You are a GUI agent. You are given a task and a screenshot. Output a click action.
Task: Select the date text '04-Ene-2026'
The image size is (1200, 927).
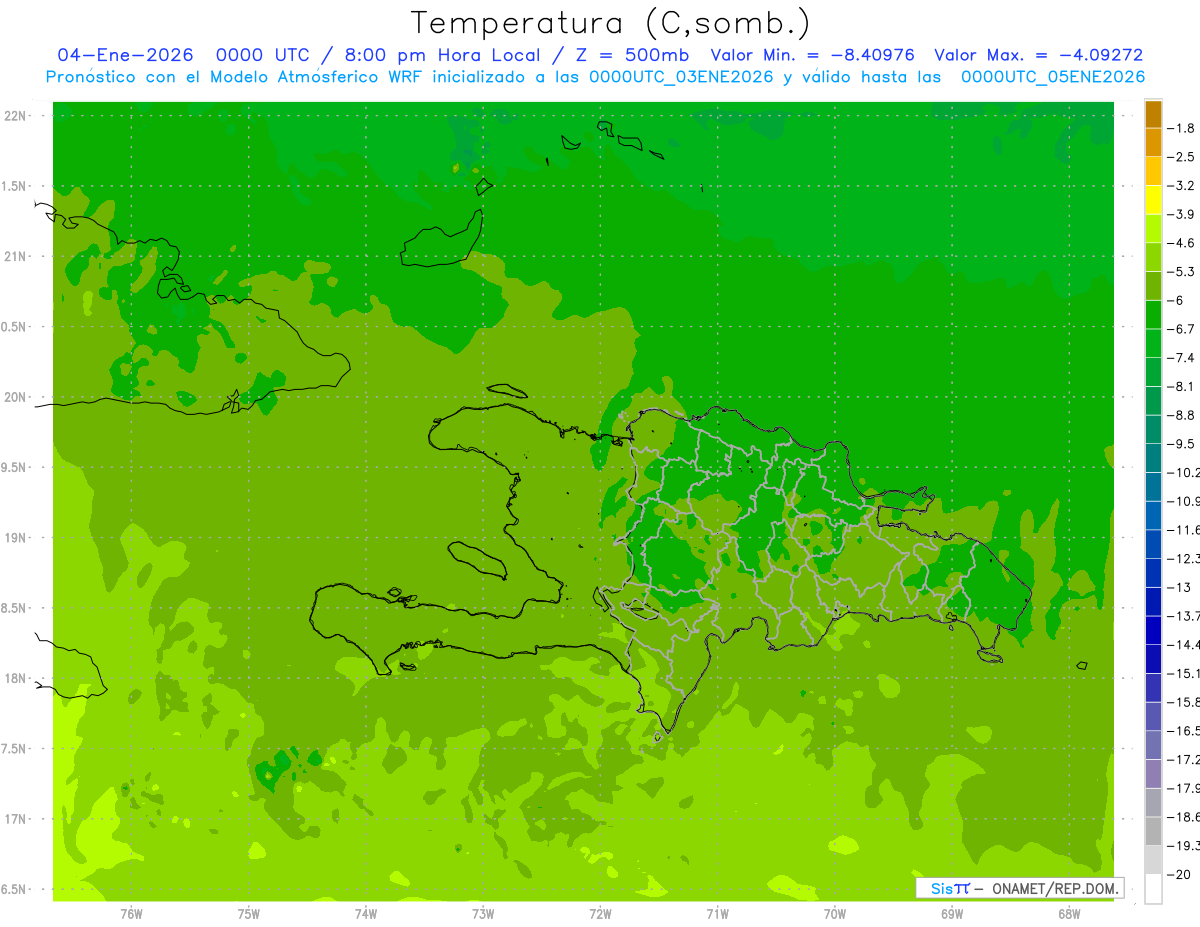click(125, 55)
